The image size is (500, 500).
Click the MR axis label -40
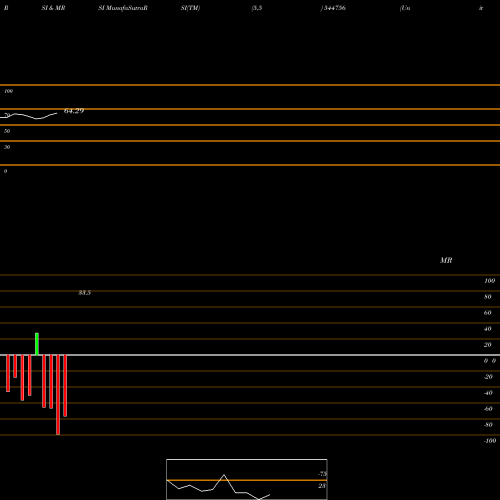click(x=488, y=393)
